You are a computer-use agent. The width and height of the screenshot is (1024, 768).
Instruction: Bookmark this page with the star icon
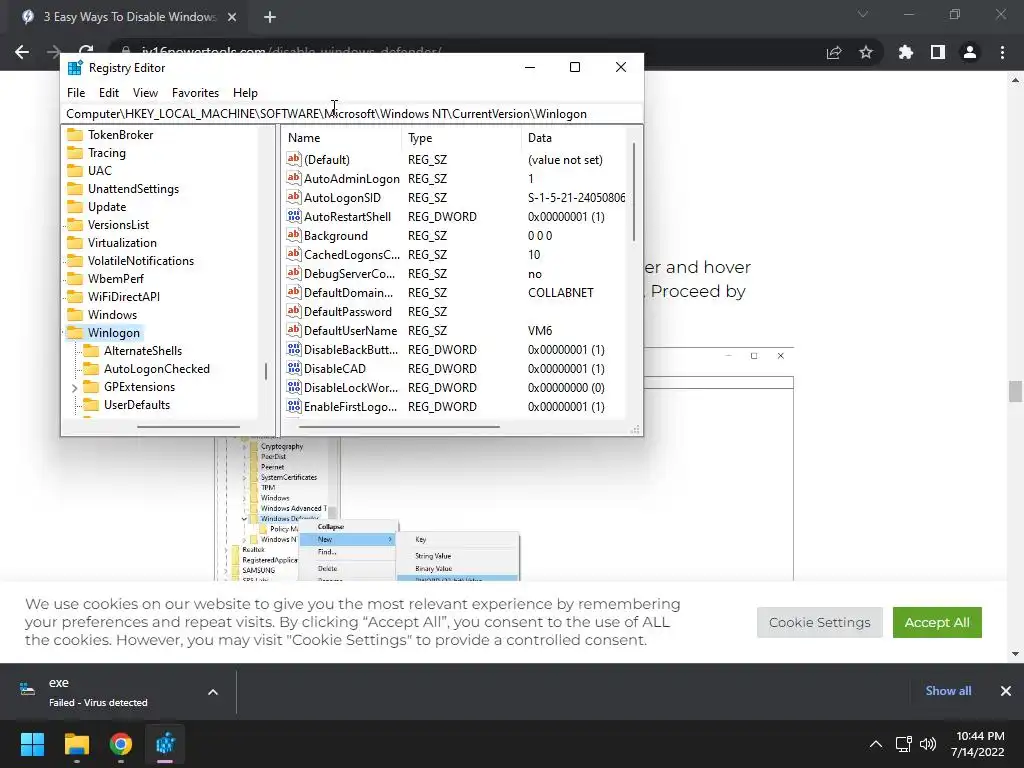click(x=866, y=52)
